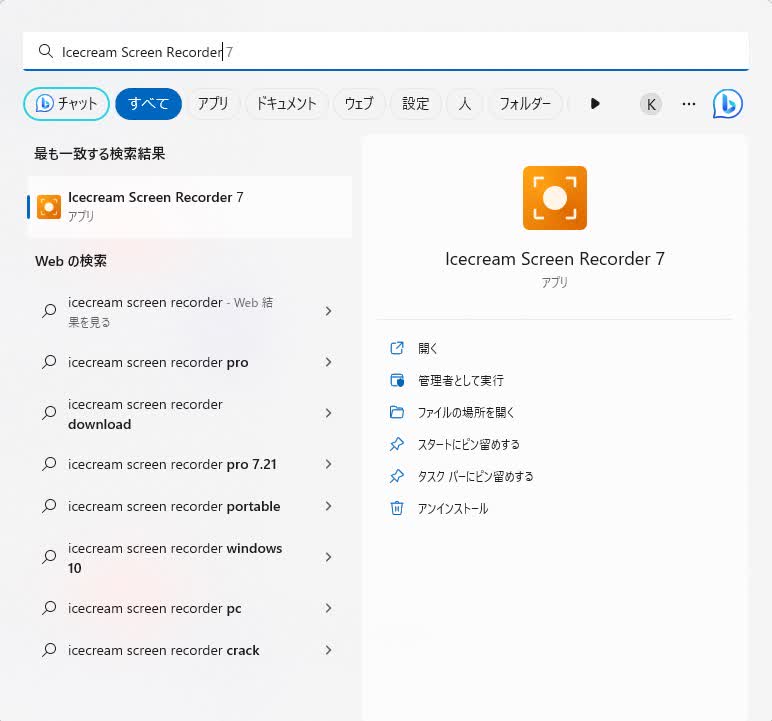Click 'icecream screen recorder - Web 結果を見る' text

pyautogui.click(x=170, y=312)
